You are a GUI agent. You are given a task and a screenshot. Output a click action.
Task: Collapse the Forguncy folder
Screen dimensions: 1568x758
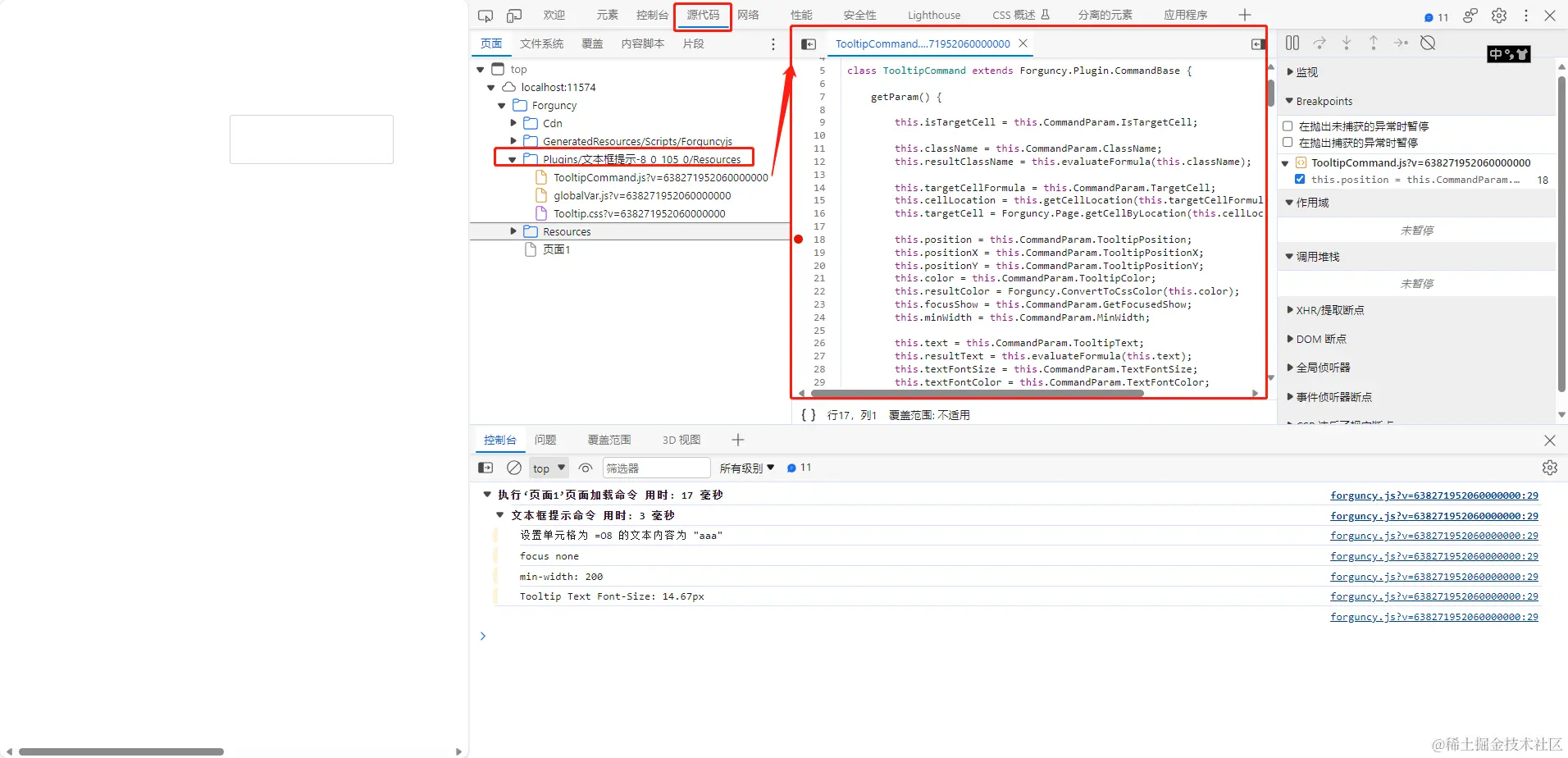click(502, 106)
